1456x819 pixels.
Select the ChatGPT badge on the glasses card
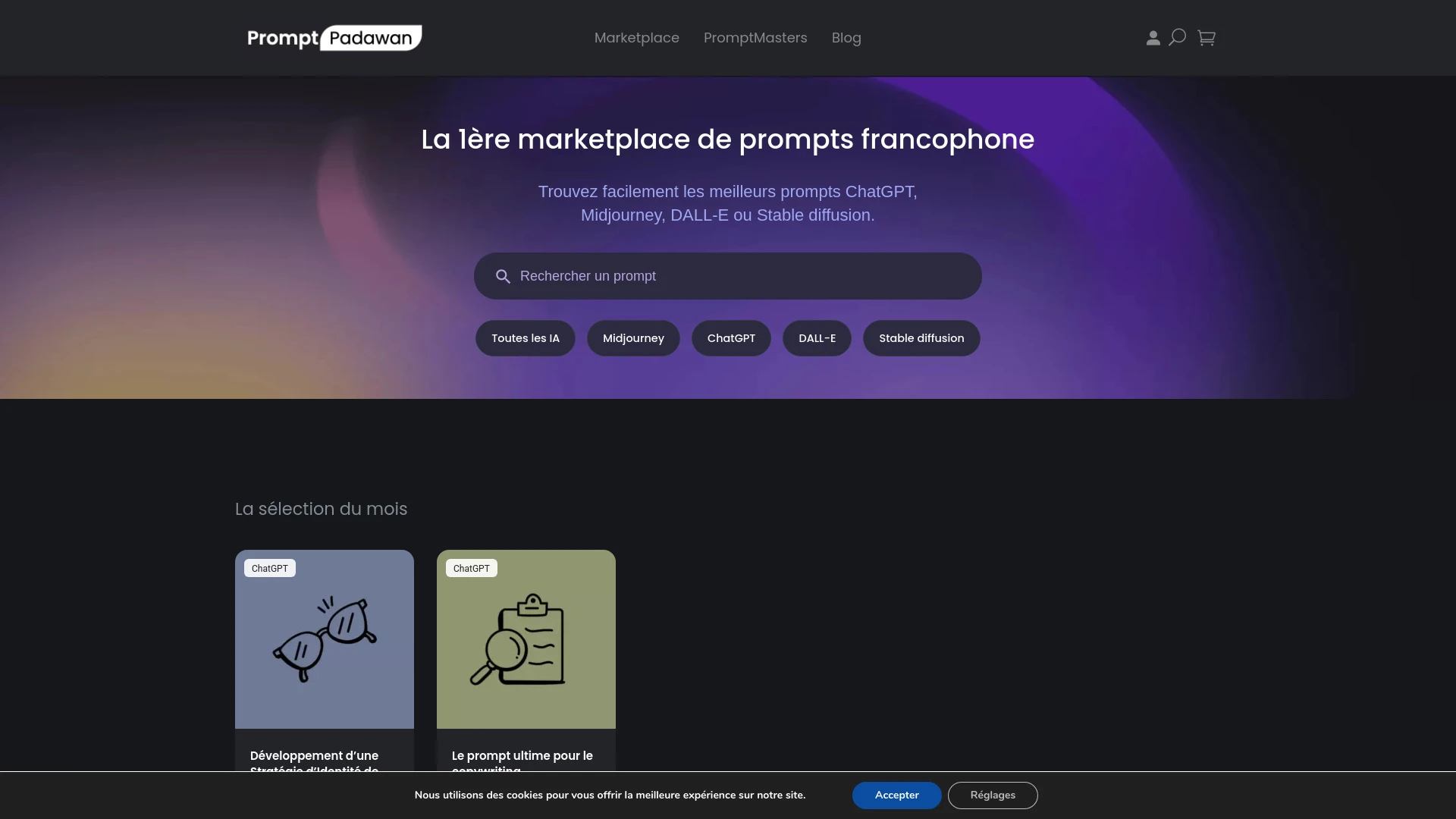tap(269, 567)
